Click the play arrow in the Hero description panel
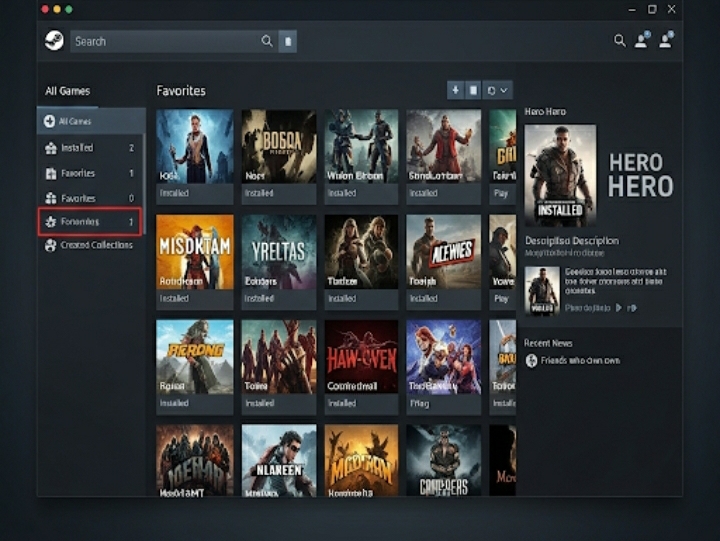The image size is (720, 541). [x=619, y=308]
